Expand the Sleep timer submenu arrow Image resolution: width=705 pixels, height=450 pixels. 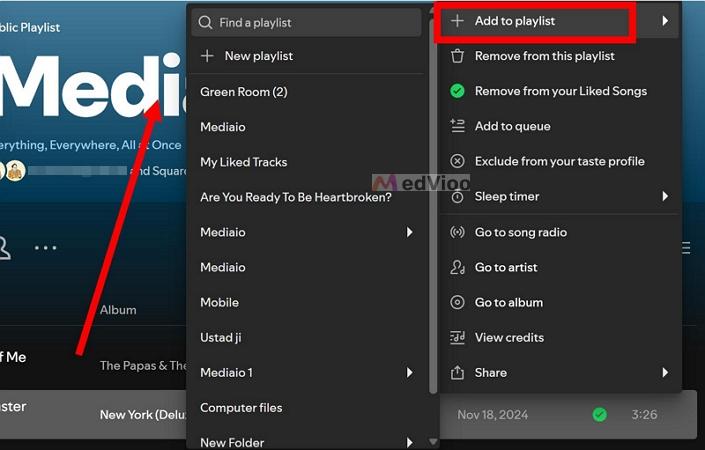point(665,196)
